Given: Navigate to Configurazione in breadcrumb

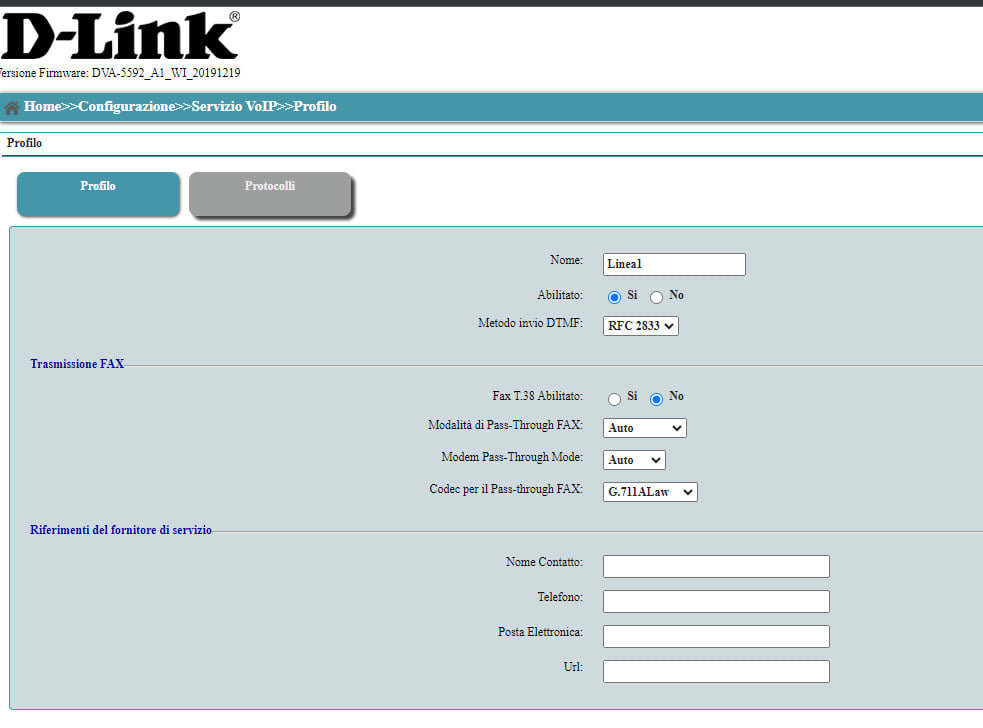Looking at the screenshot, I should coord(126,106).
